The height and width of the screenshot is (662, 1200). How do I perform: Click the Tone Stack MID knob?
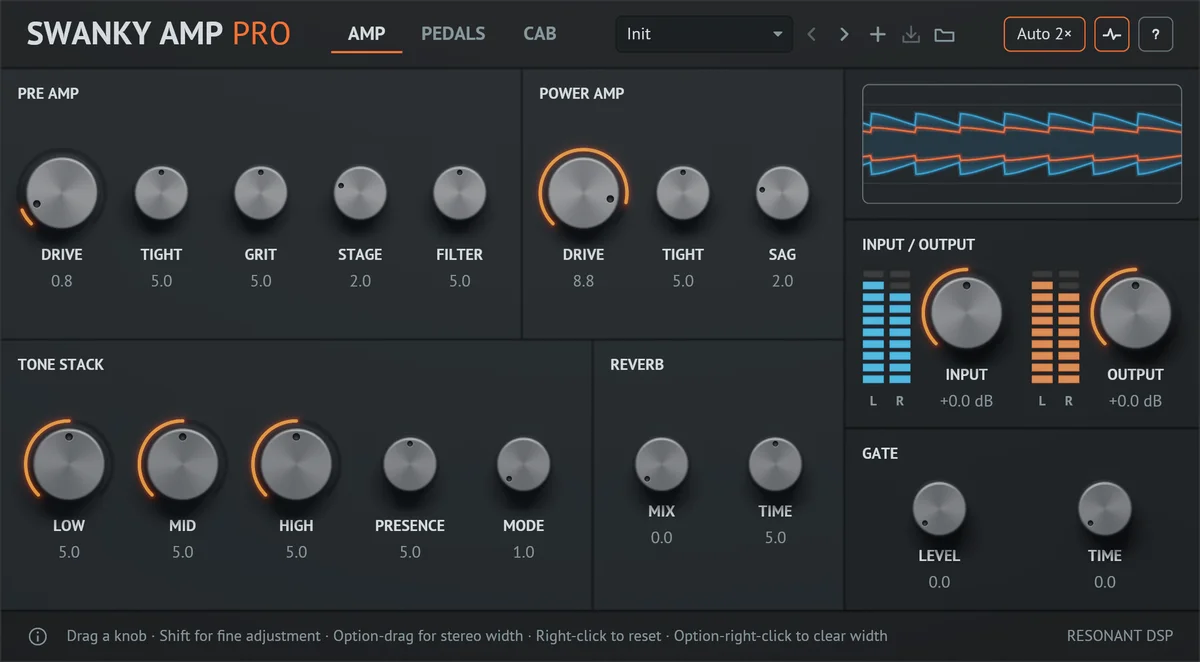tap(182, 464)
